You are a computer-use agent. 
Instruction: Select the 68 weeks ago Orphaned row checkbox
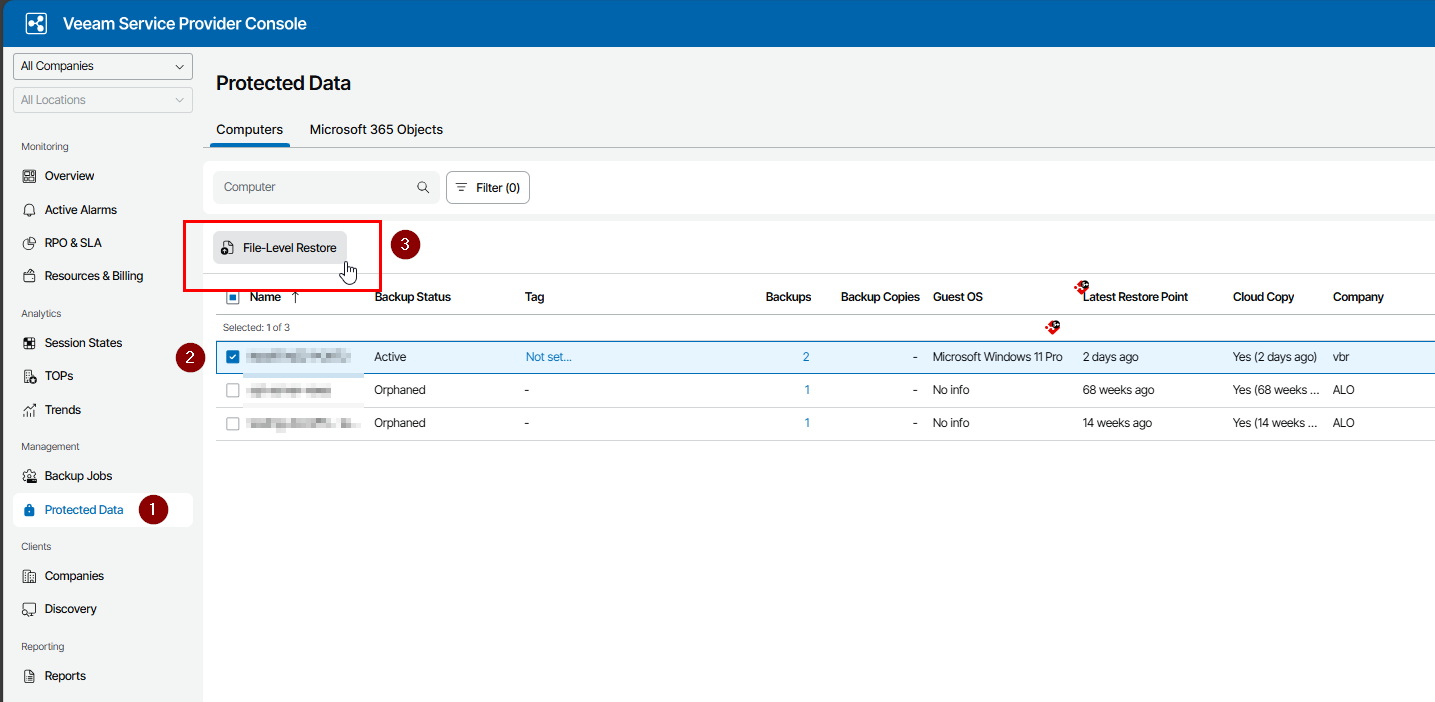click(233, 390)
